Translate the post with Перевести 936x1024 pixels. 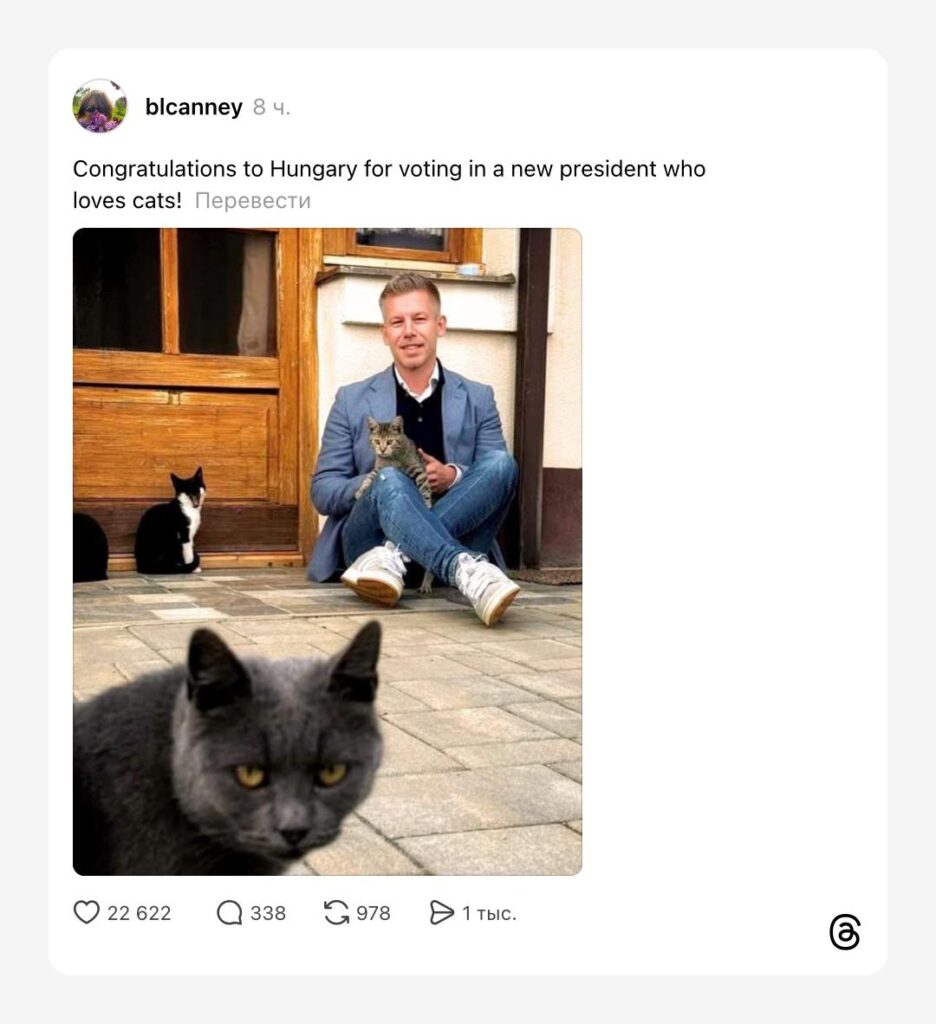[x=253, y=200]
